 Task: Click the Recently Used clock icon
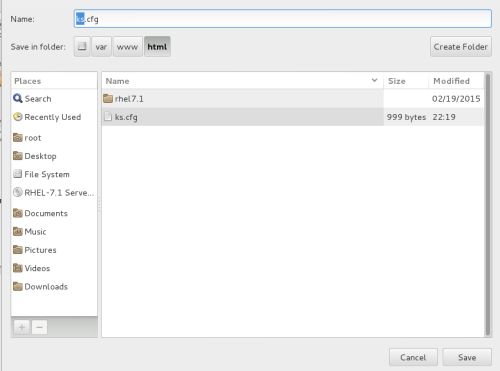coord(18,117)
